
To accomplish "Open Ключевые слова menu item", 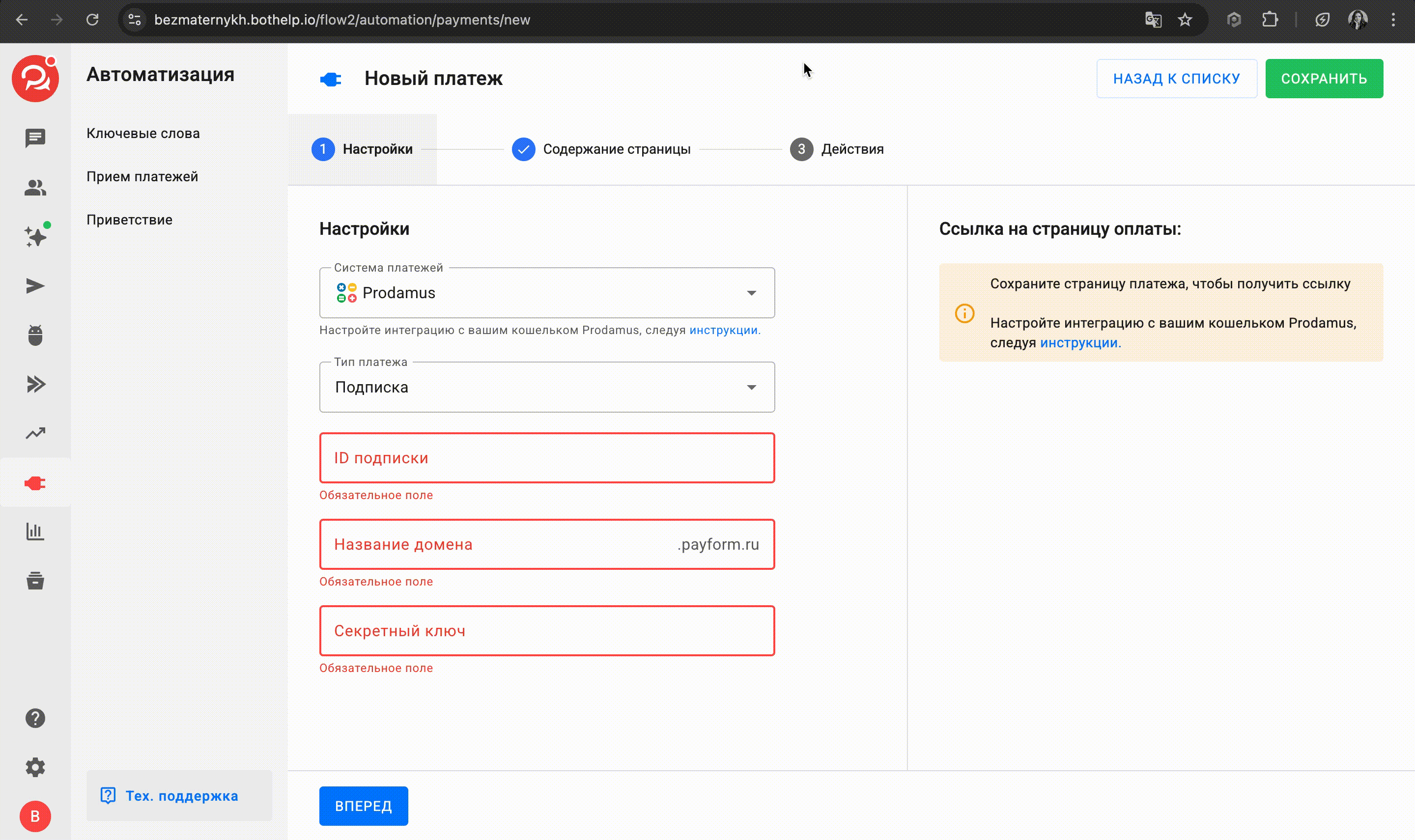I will (x=143, y=134).
